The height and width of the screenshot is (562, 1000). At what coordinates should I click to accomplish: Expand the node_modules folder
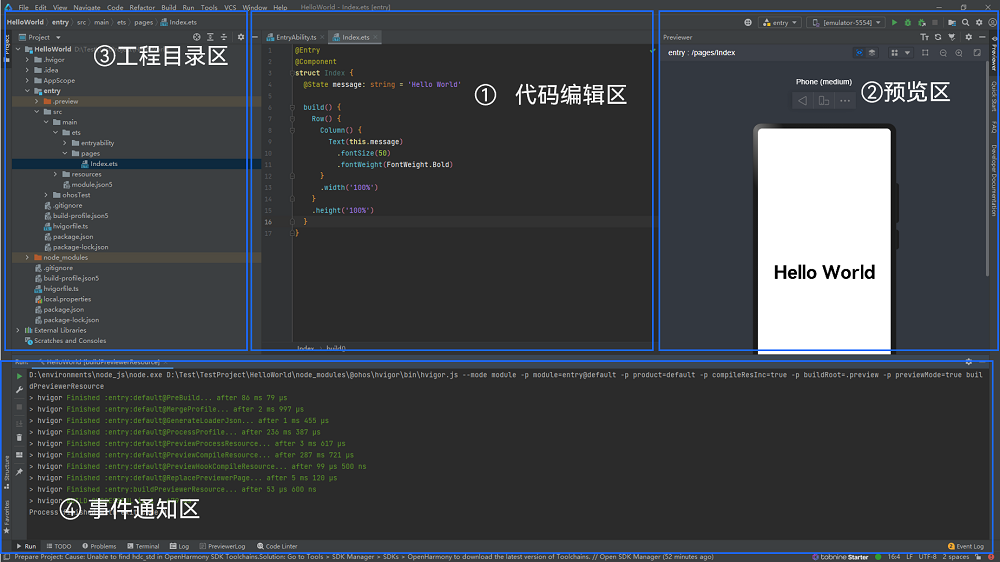27,258
